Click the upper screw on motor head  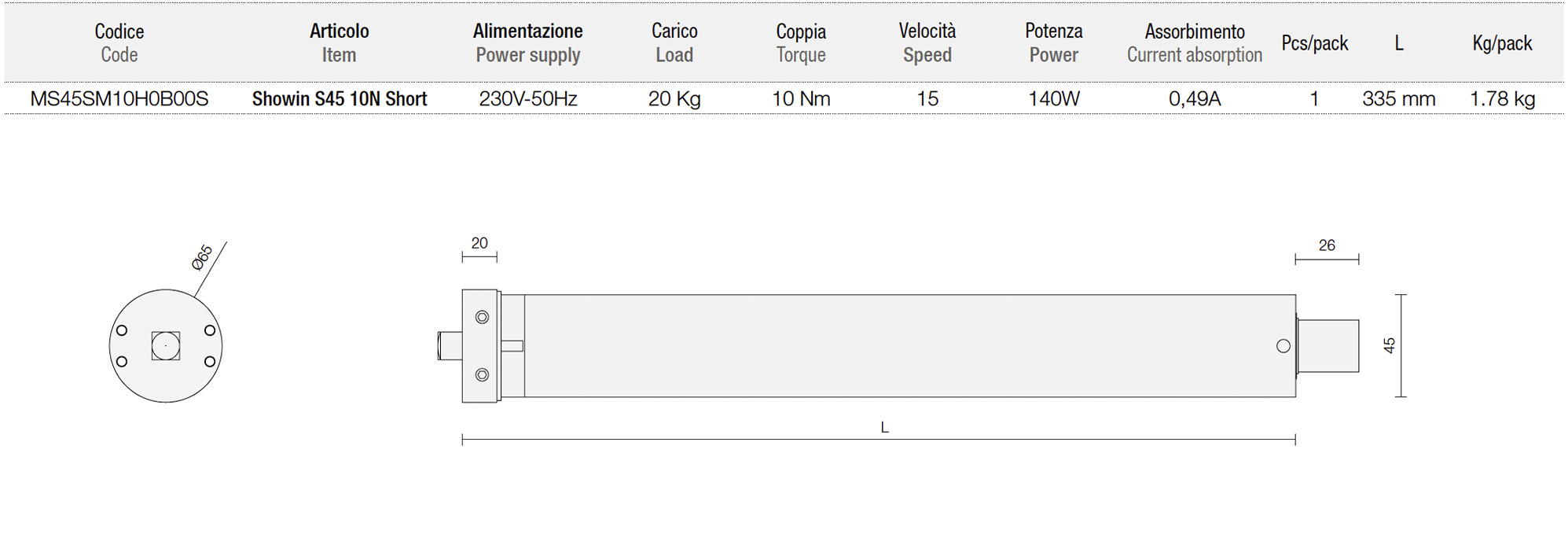point(483,317)
